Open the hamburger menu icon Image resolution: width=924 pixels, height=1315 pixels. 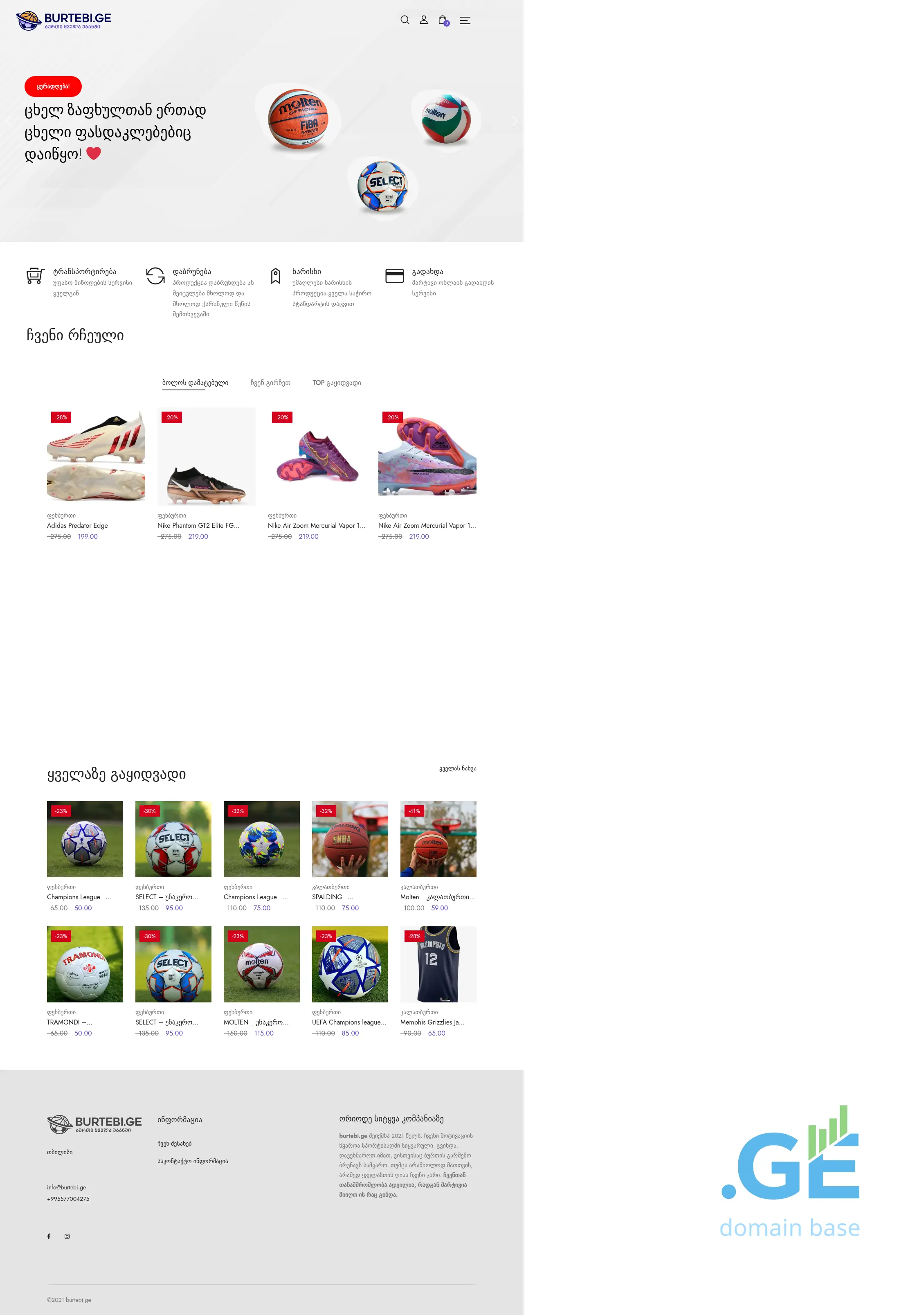(x=465, y=20)
